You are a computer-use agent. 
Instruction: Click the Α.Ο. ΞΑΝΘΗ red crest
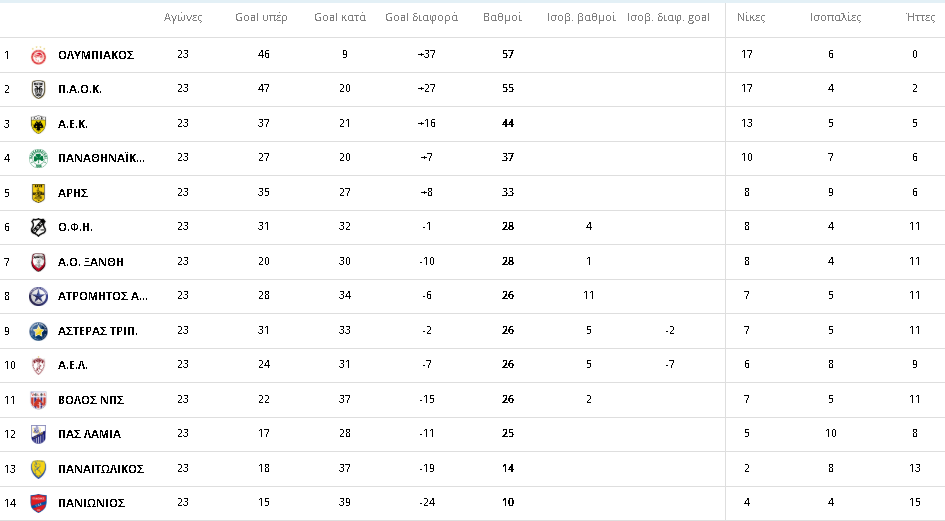point(39,262)
